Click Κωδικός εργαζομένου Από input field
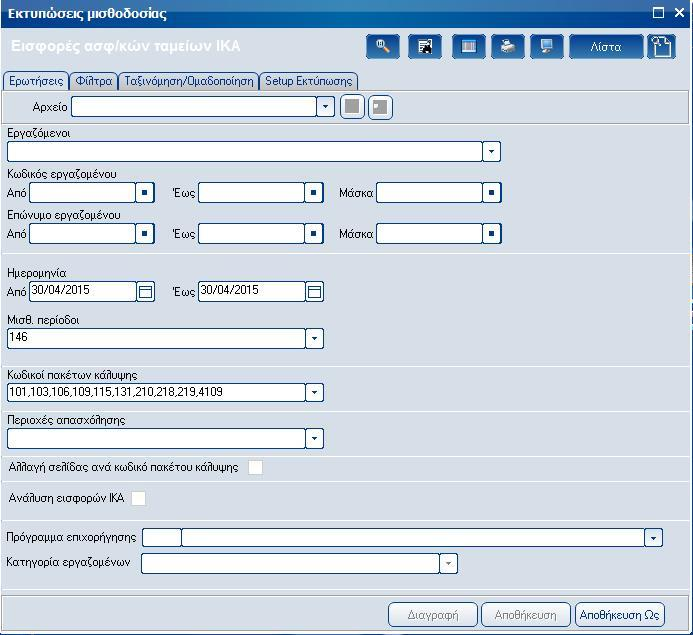This screenshot has width=693, height=635. [82, 193]
